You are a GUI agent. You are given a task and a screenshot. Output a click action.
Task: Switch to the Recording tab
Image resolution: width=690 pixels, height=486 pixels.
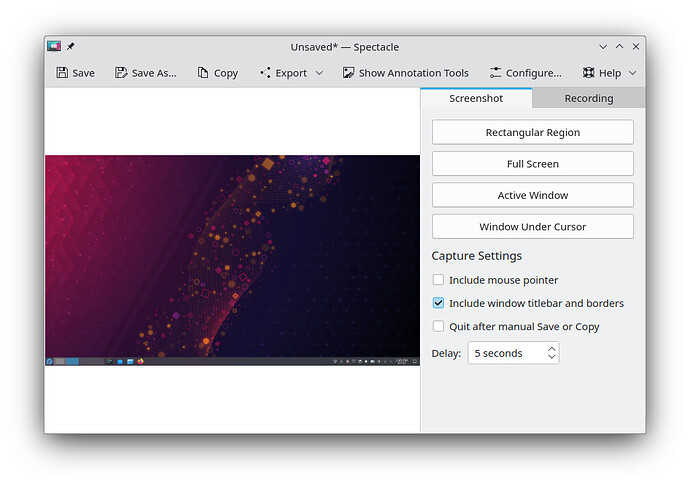tap(588, 98)
